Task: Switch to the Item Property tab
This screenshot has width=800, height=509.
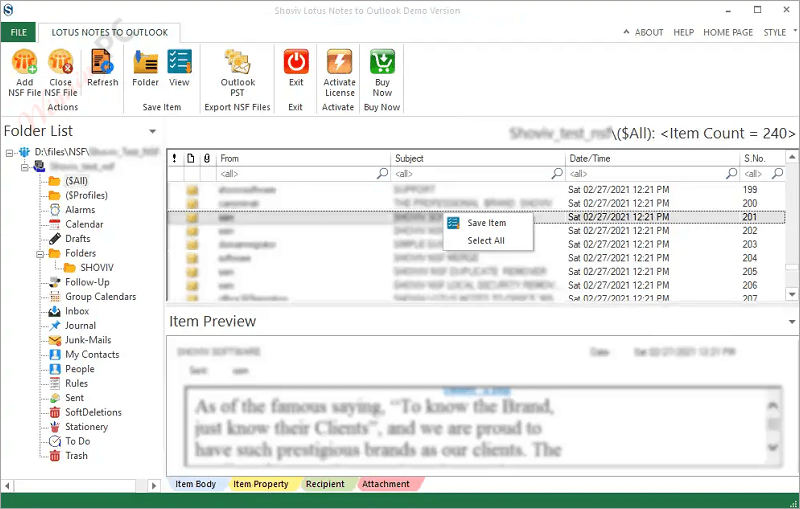Action: tap(261, 484)
